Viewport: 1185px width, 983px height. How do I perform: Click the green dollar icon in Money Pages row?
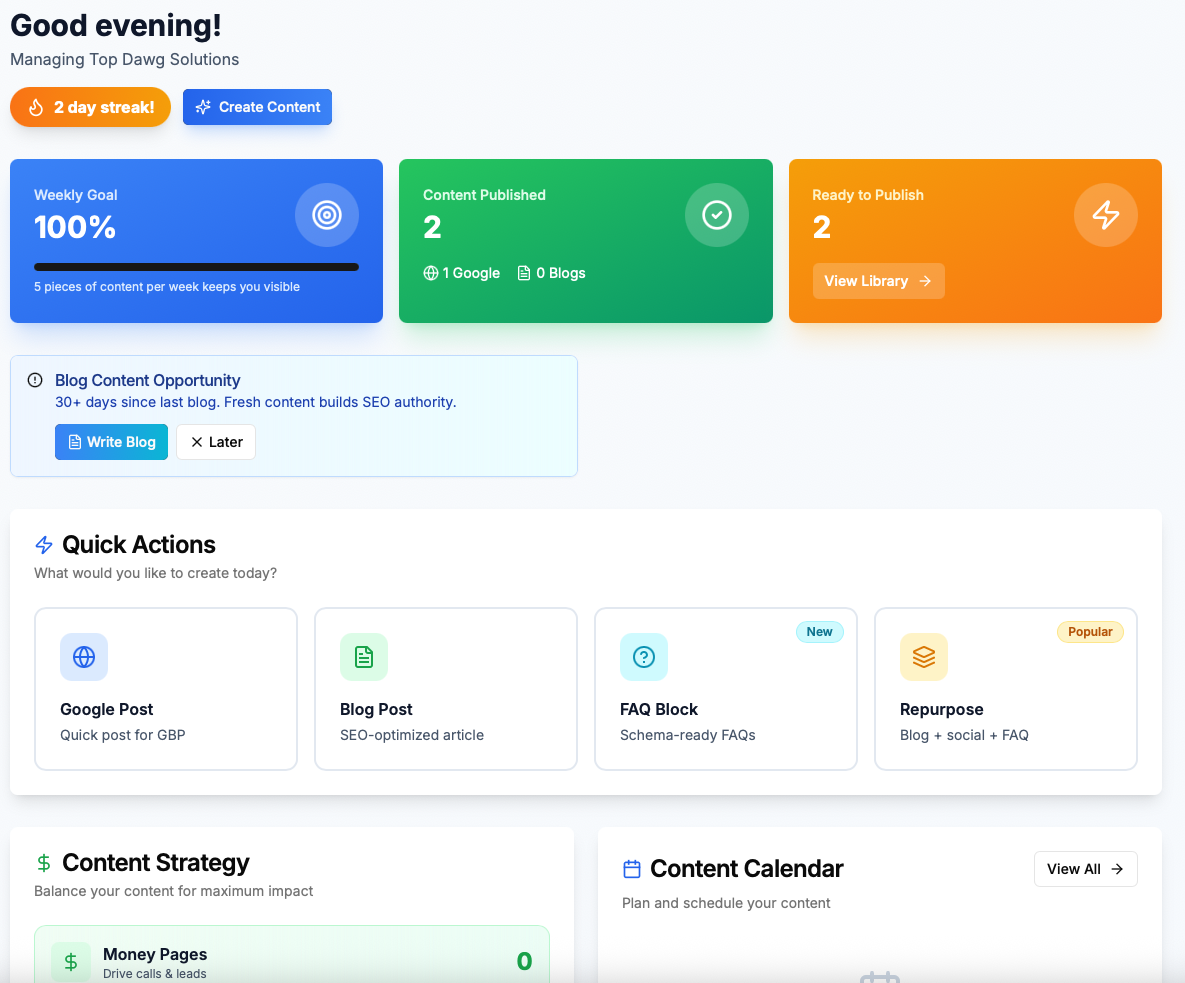[71, 962]
